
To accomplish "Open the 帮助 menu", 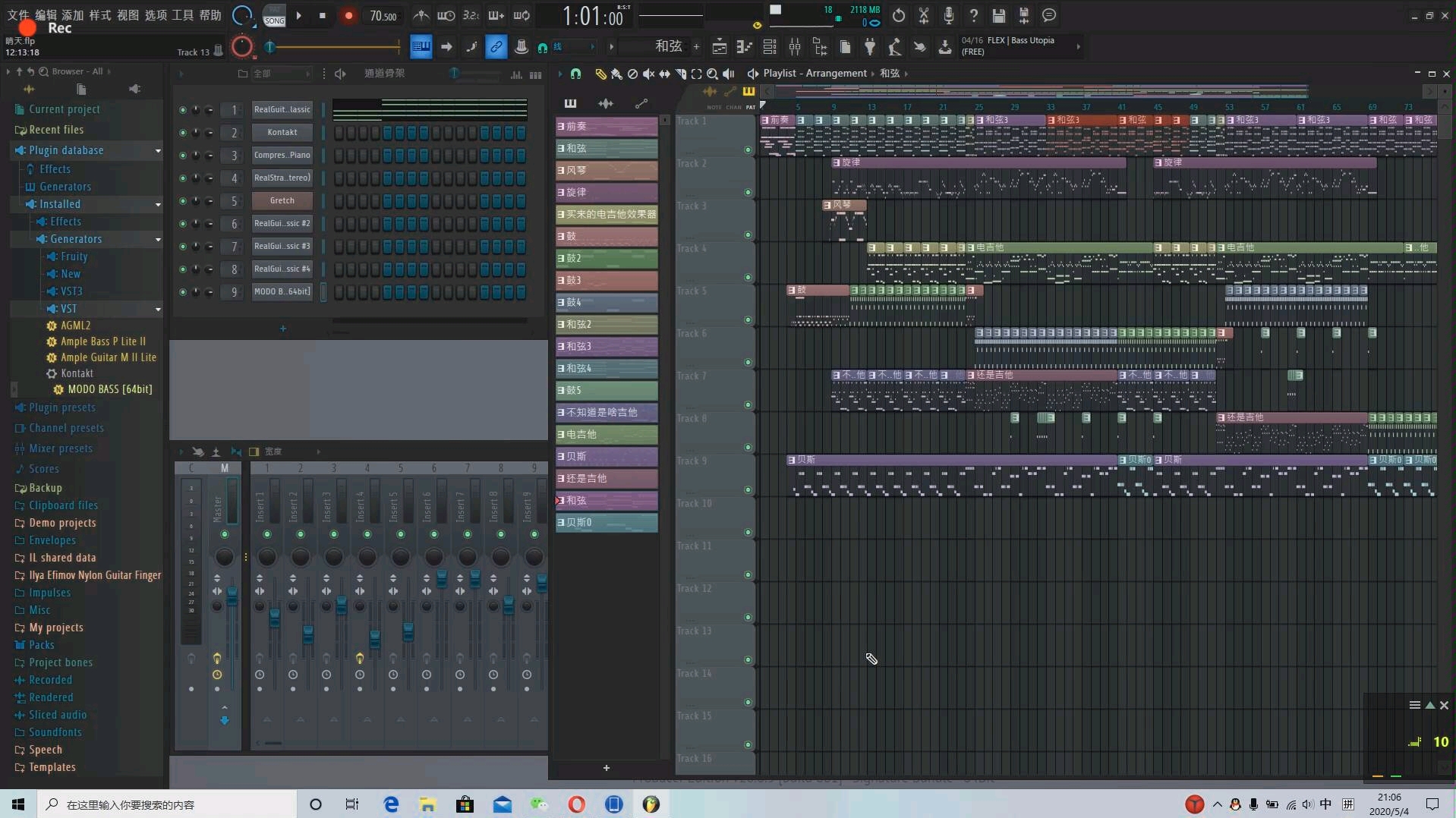I will (x=210, y=14).
